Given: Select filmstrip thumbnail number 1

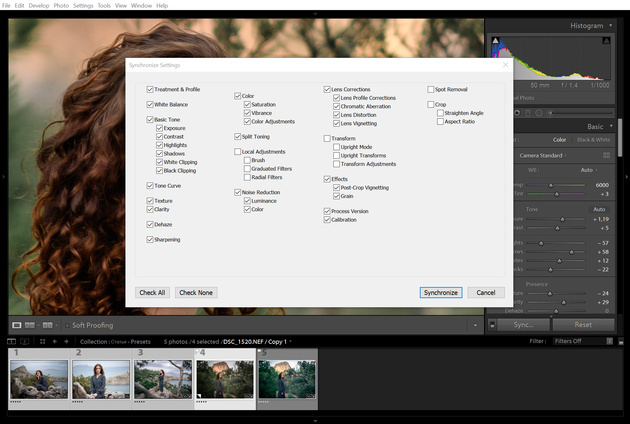Looking at the screenshot, I should (x=39, y=379).
